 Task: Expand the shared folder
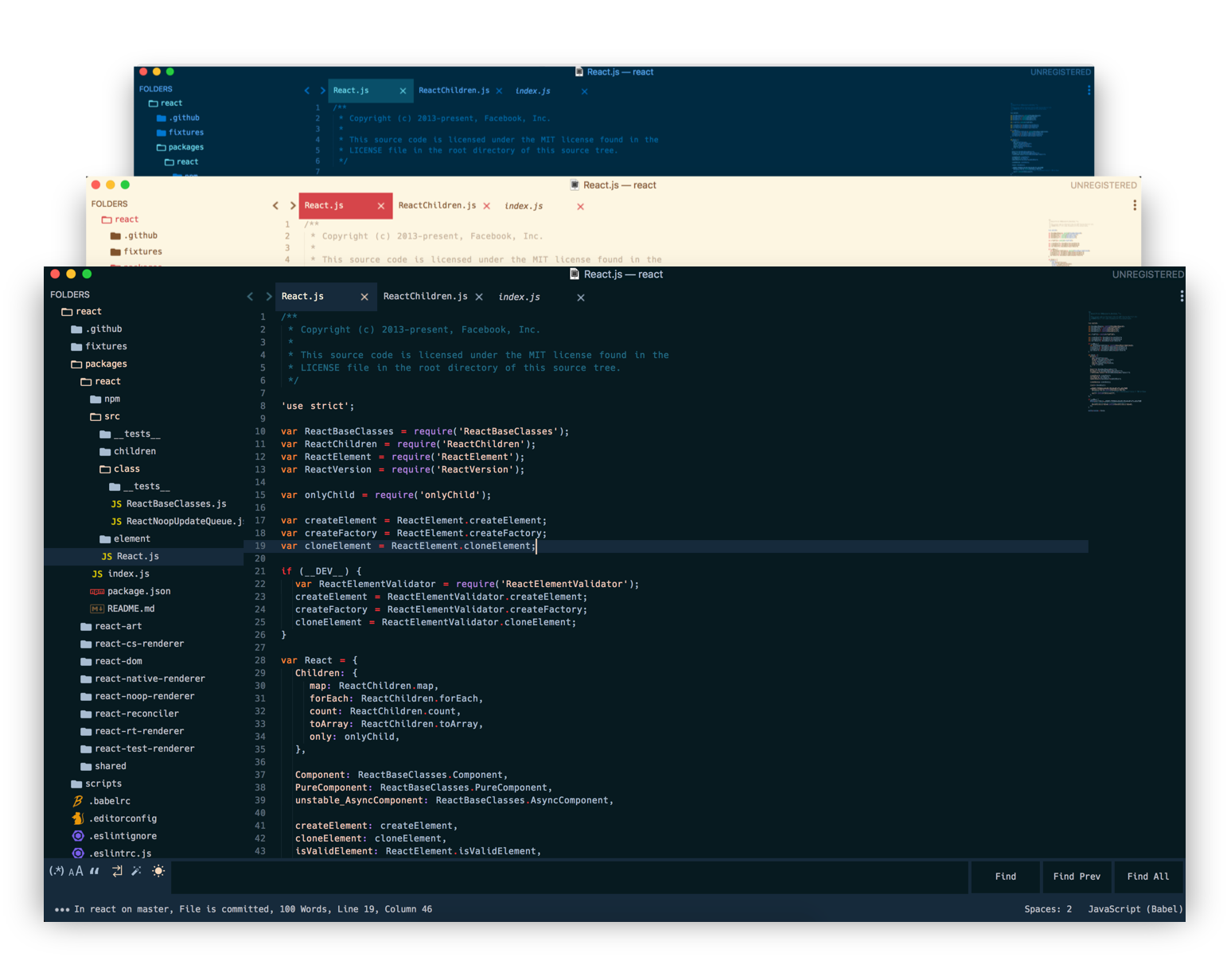coord(103,767)
